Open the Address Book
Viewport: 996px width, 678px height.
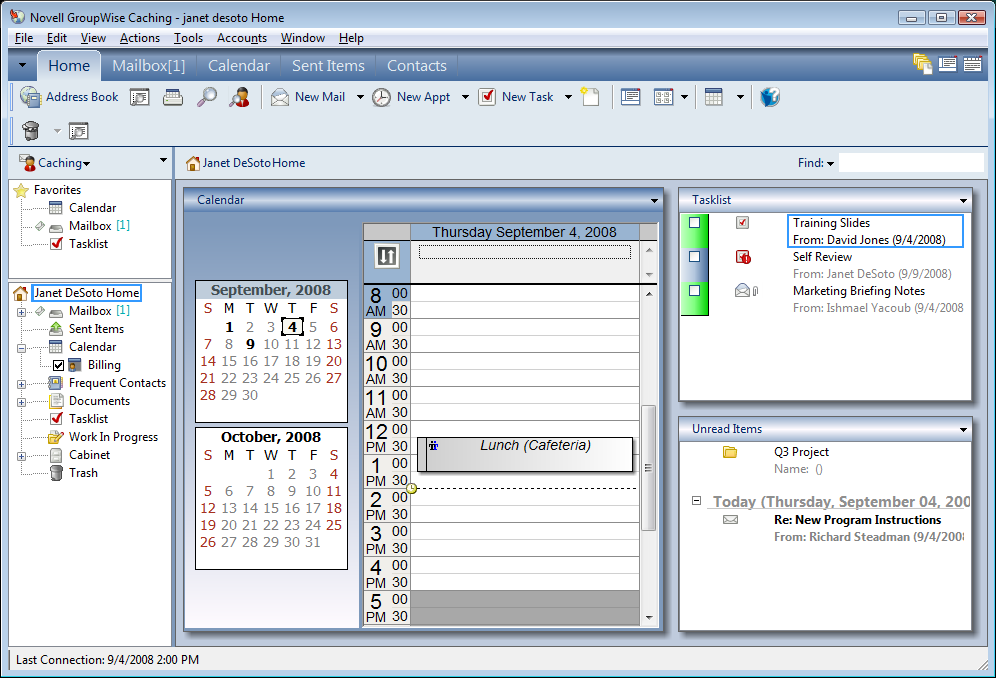click(69, 97)
